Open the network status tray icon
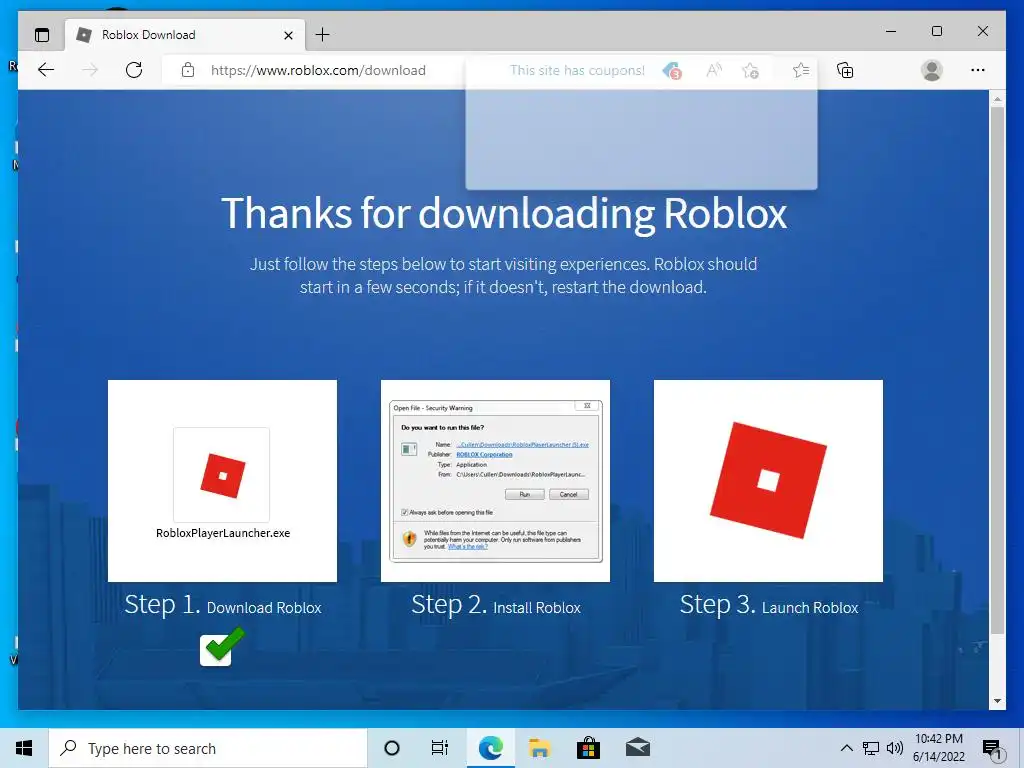The width and height of the screenshot is (1024, 768). tap(871, 748)
